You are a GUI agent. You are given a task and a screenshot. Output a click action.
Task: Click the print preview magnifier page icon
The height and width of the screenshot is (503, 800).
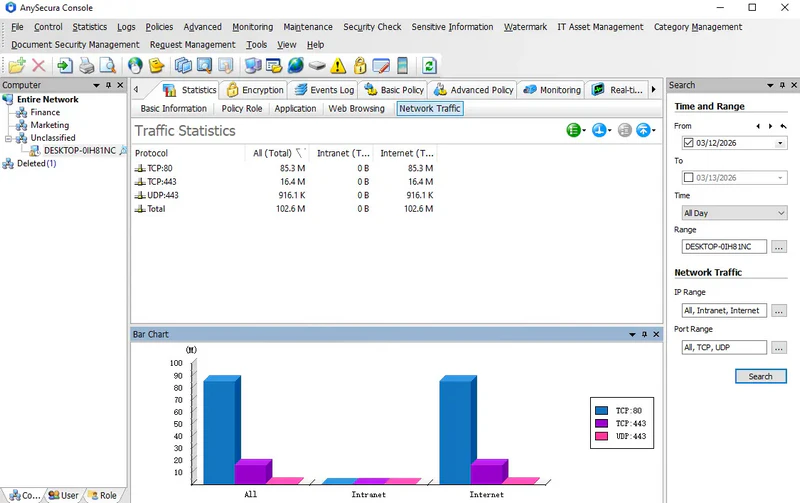[108, 66]
